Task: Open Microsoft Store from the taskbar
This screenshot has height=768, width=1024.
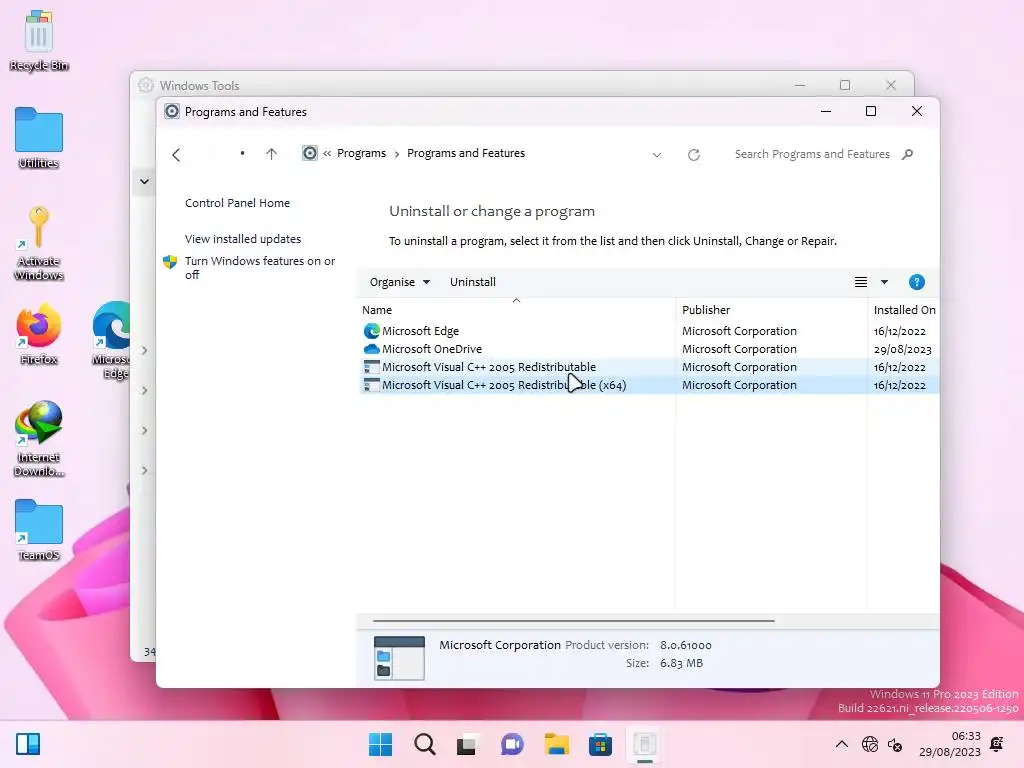Action: 600,744
